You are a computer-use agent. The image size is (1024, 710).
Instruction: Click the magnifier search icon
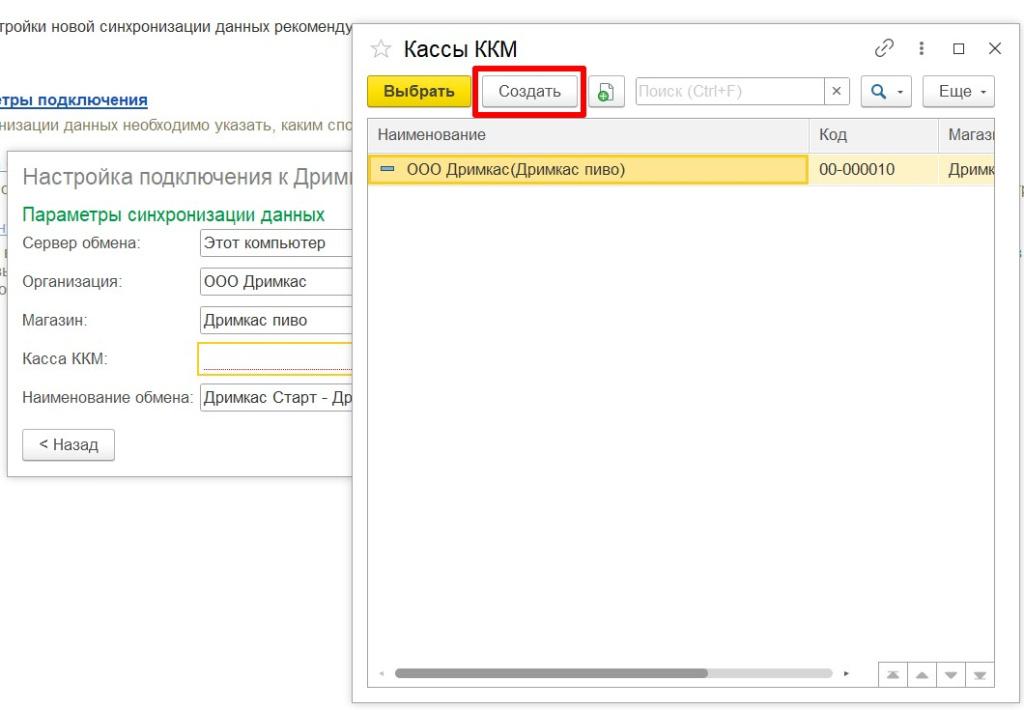tap(878, 91)
